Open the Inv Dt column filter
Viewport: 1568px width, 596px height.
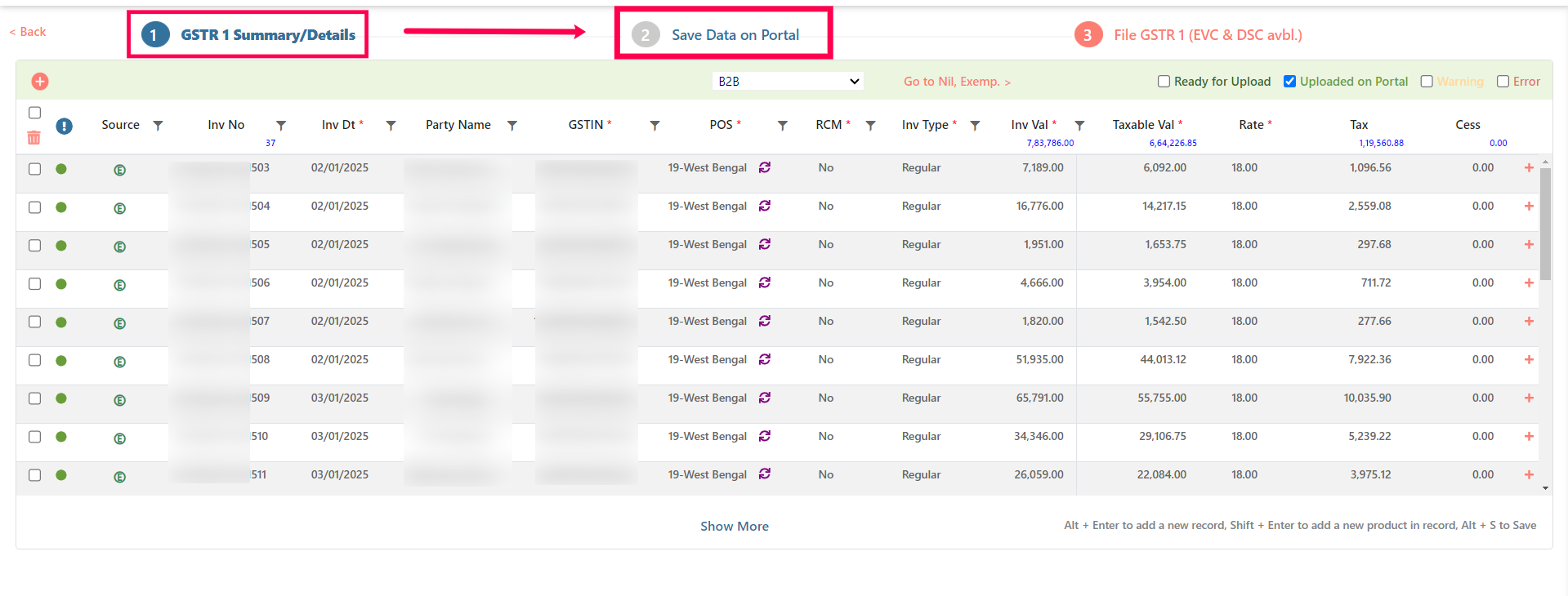[391, 126]
